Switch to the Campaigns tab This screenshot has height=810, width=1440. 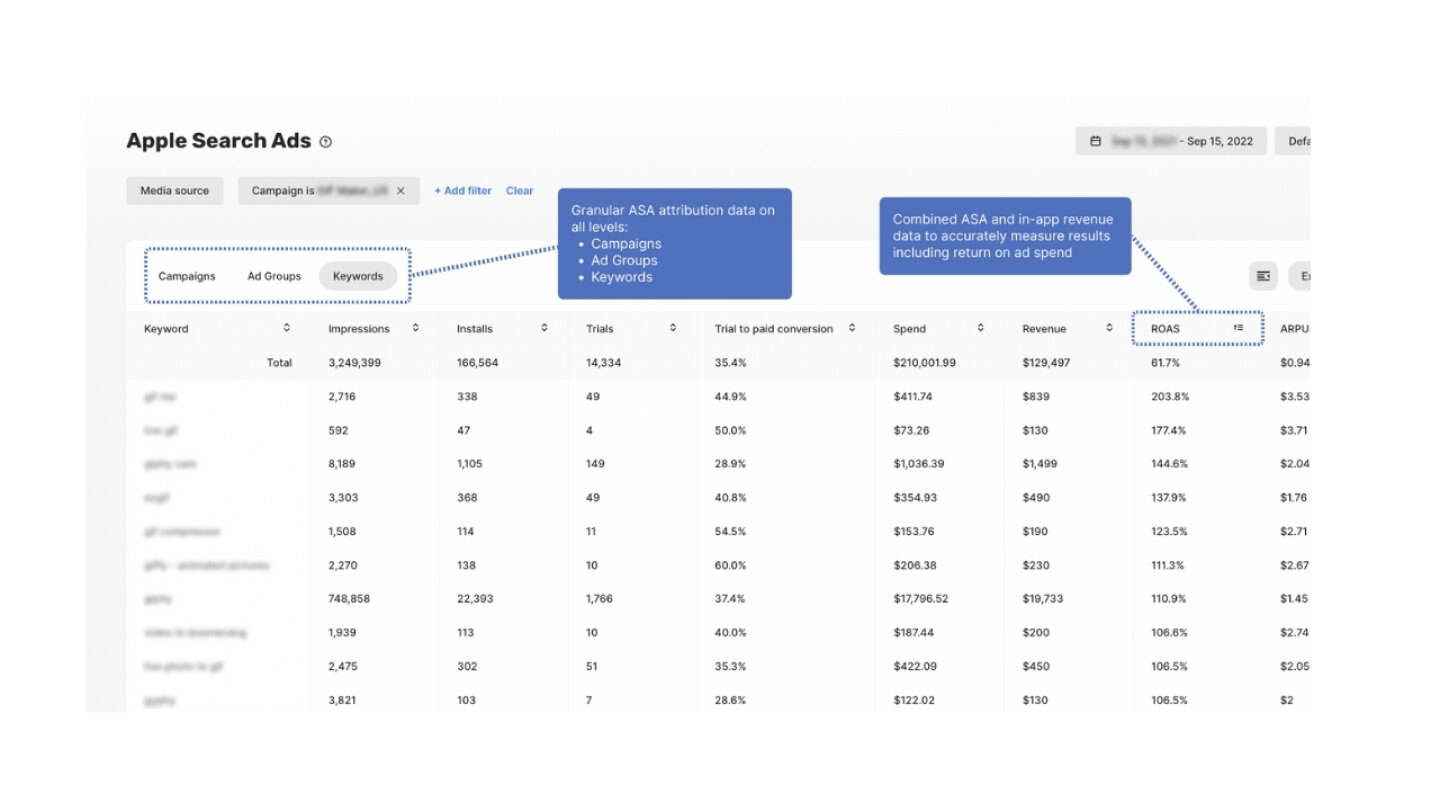187,276
